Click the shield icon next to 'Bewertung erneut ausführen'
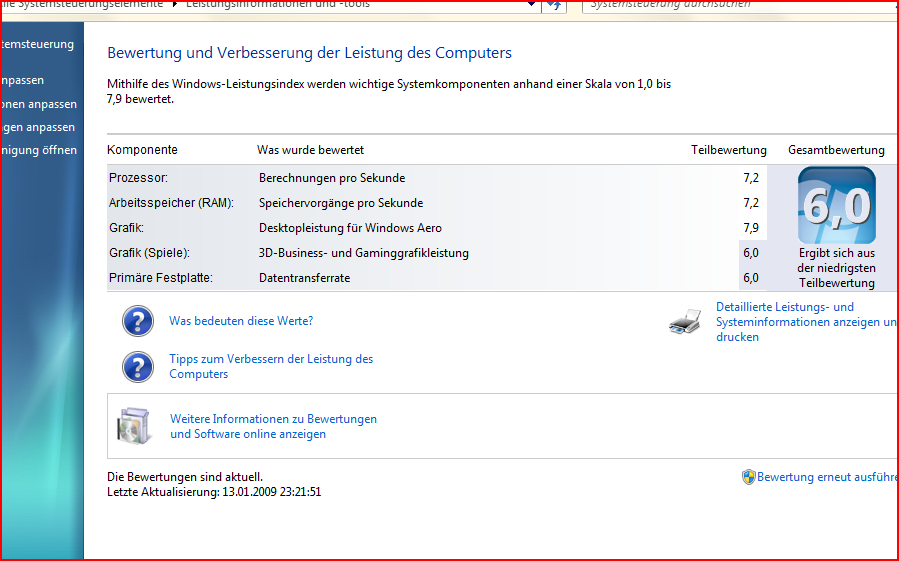Viewport: 899px width, 561px height. 748,477
